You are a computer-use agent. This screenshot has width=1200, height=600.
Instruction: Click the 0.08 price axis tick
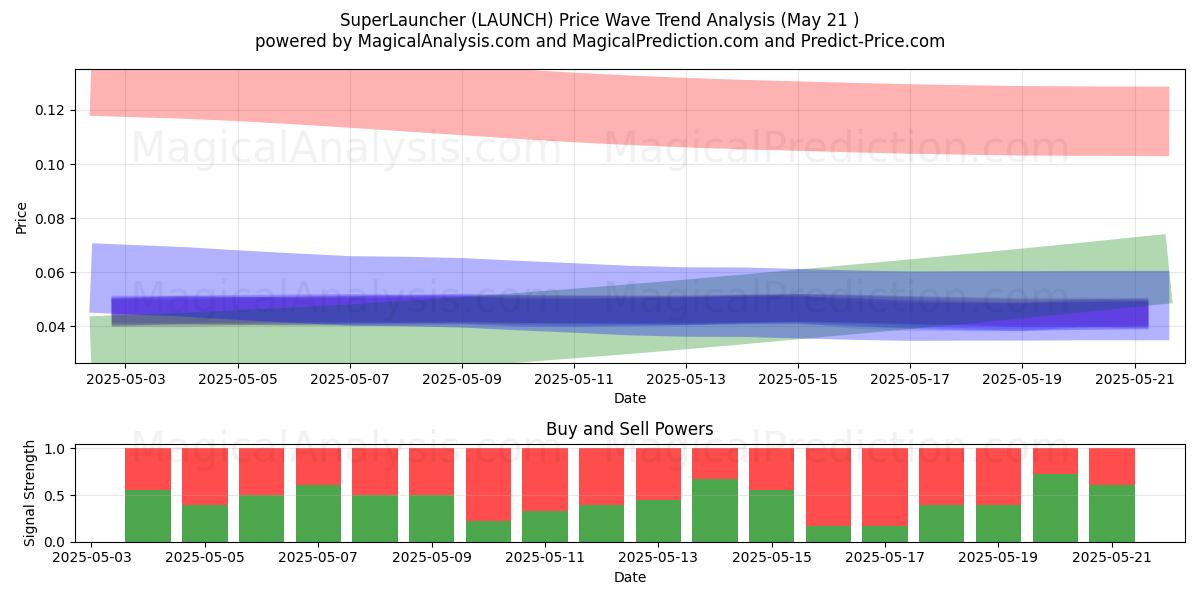(x=50, y=218)
